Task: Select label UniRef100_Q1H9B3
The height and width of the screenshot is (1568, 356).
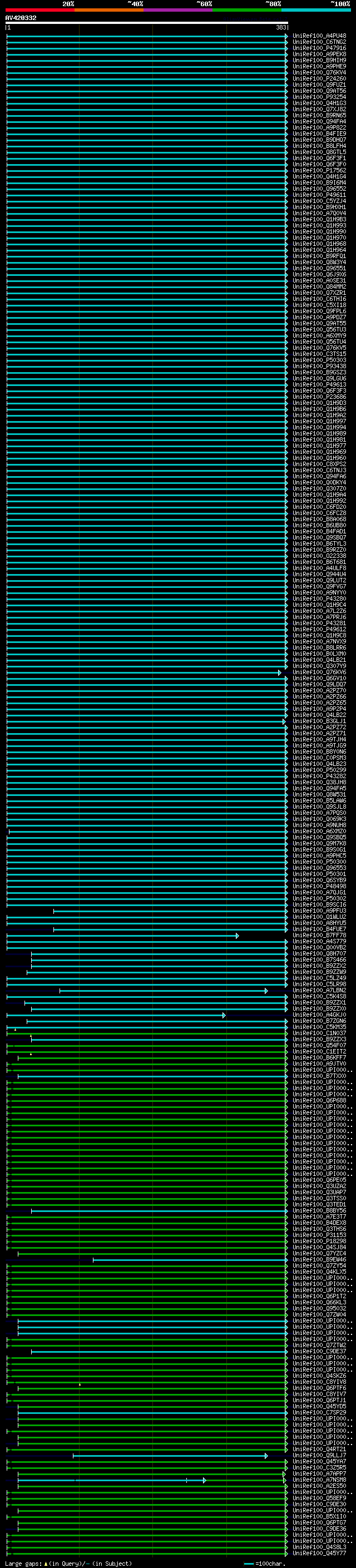Action: pyautogui.click(x=319, y=219)
